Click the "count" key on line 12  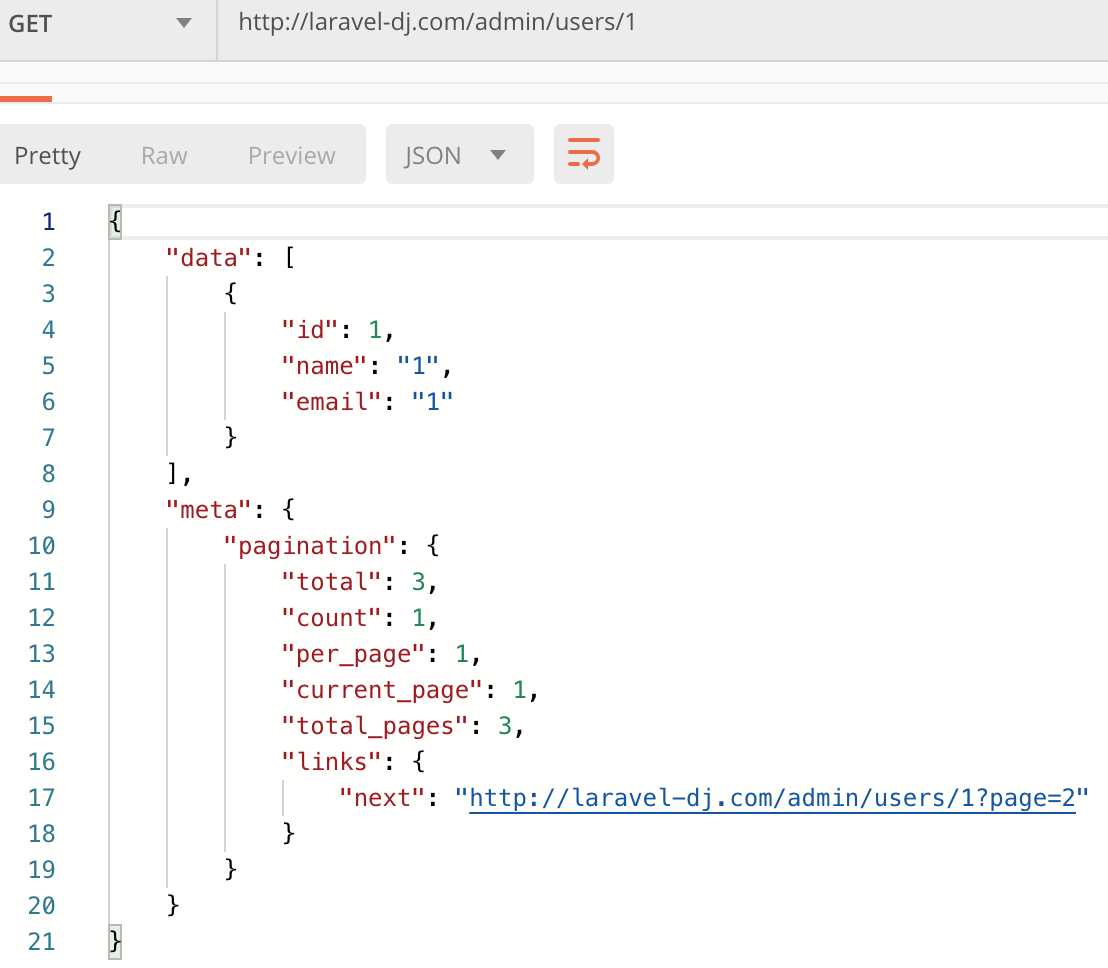point(331,618)
